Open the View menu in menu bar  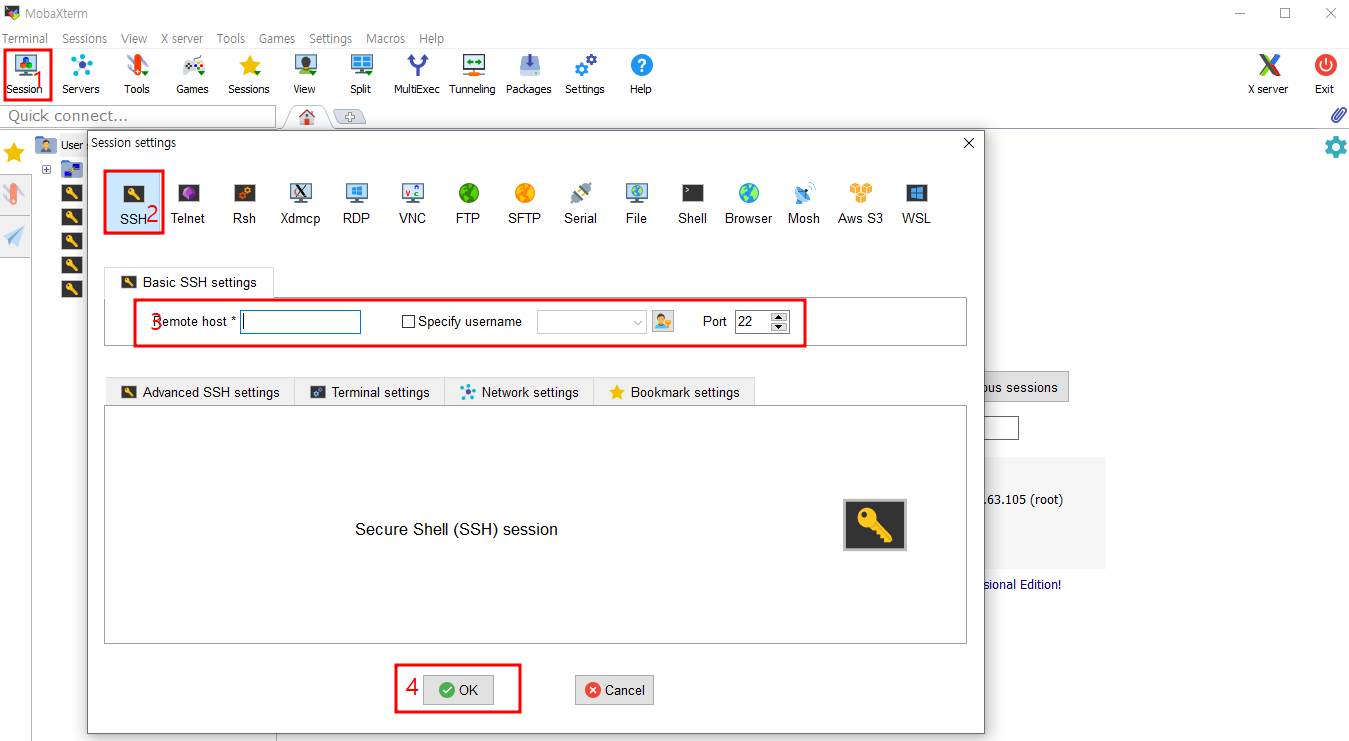(x=134, y=38)
